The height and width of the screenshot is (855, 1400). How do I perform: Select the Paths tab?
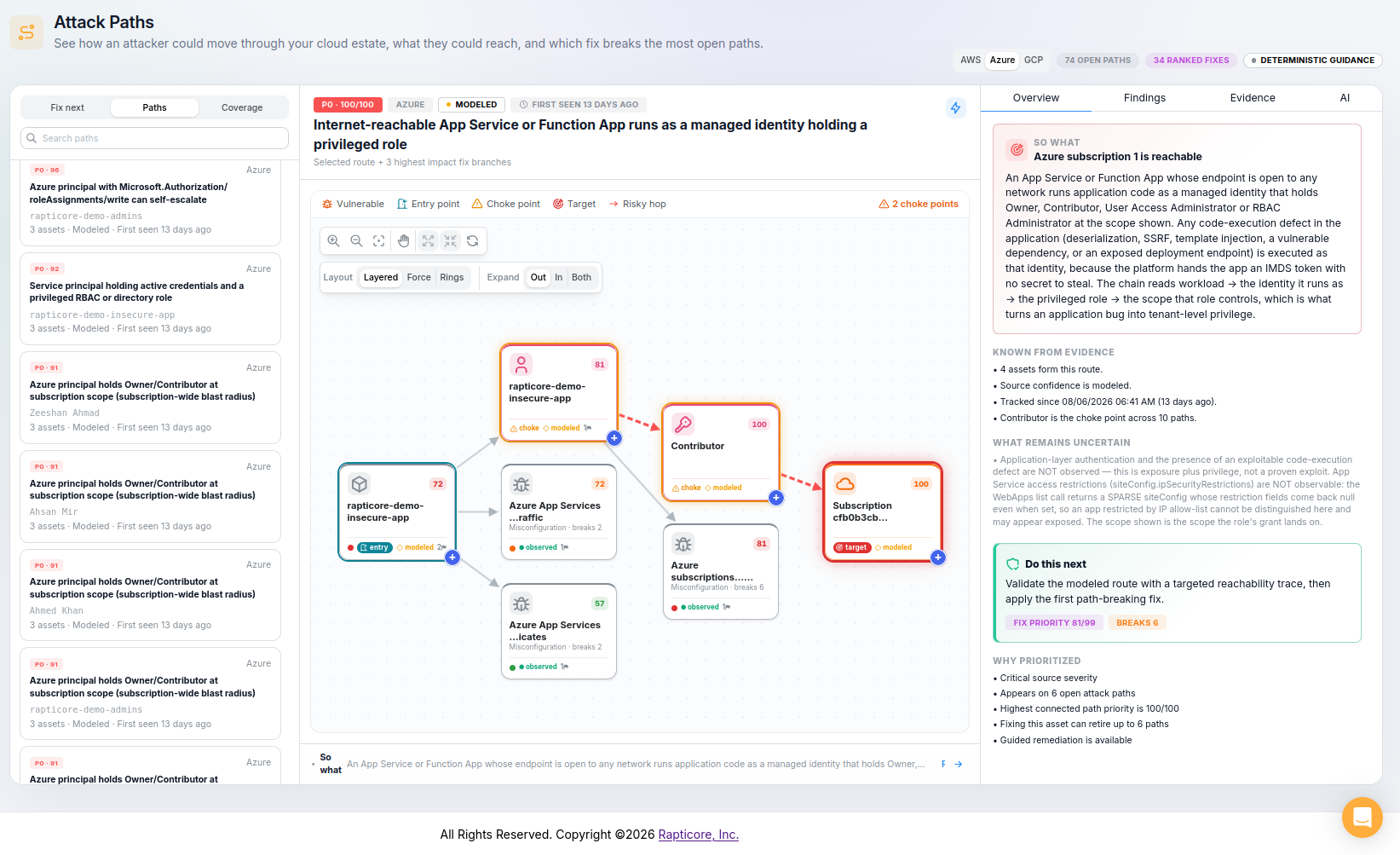(154, 107)
